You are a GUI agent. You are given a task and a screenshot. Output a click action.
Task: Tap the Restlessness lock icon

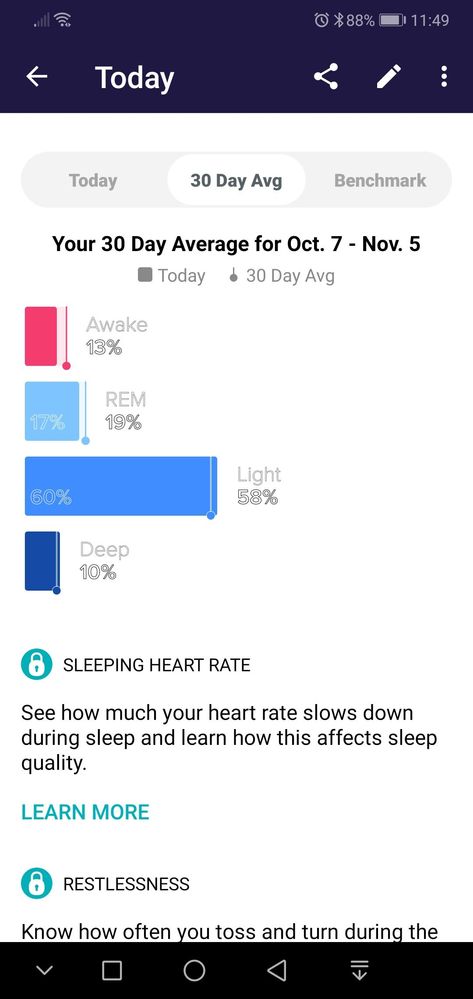pyautogui.click(x=36, y=884)
